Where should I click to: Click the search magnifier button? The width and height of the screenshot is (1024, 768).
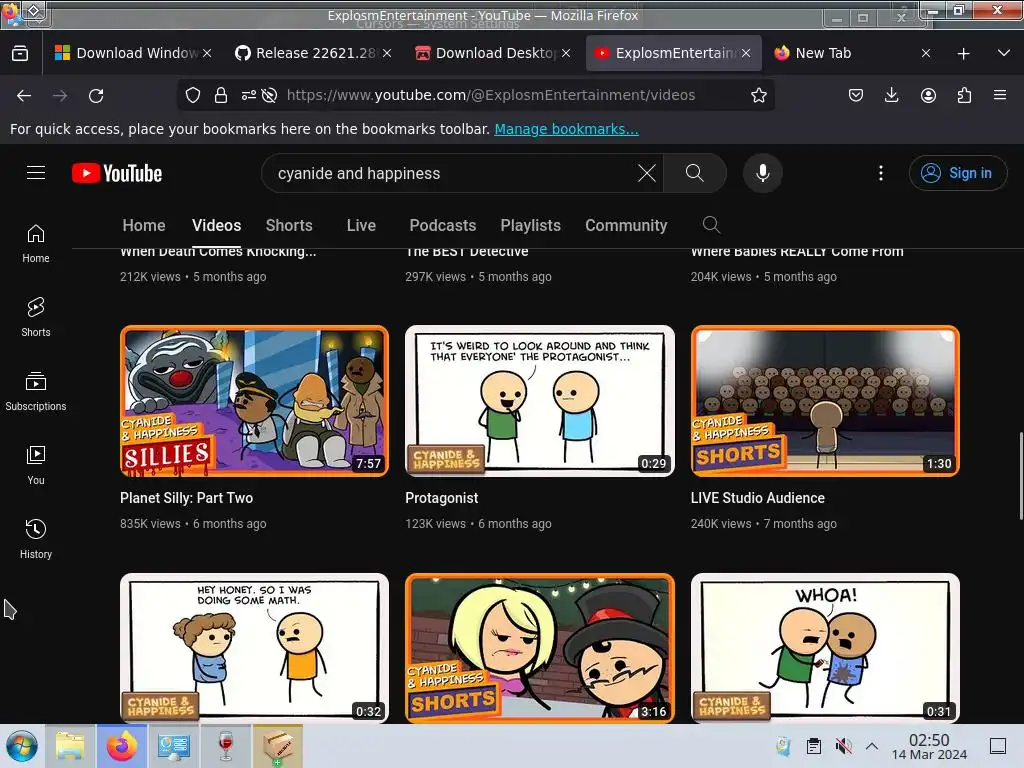(x=695, y=173)
